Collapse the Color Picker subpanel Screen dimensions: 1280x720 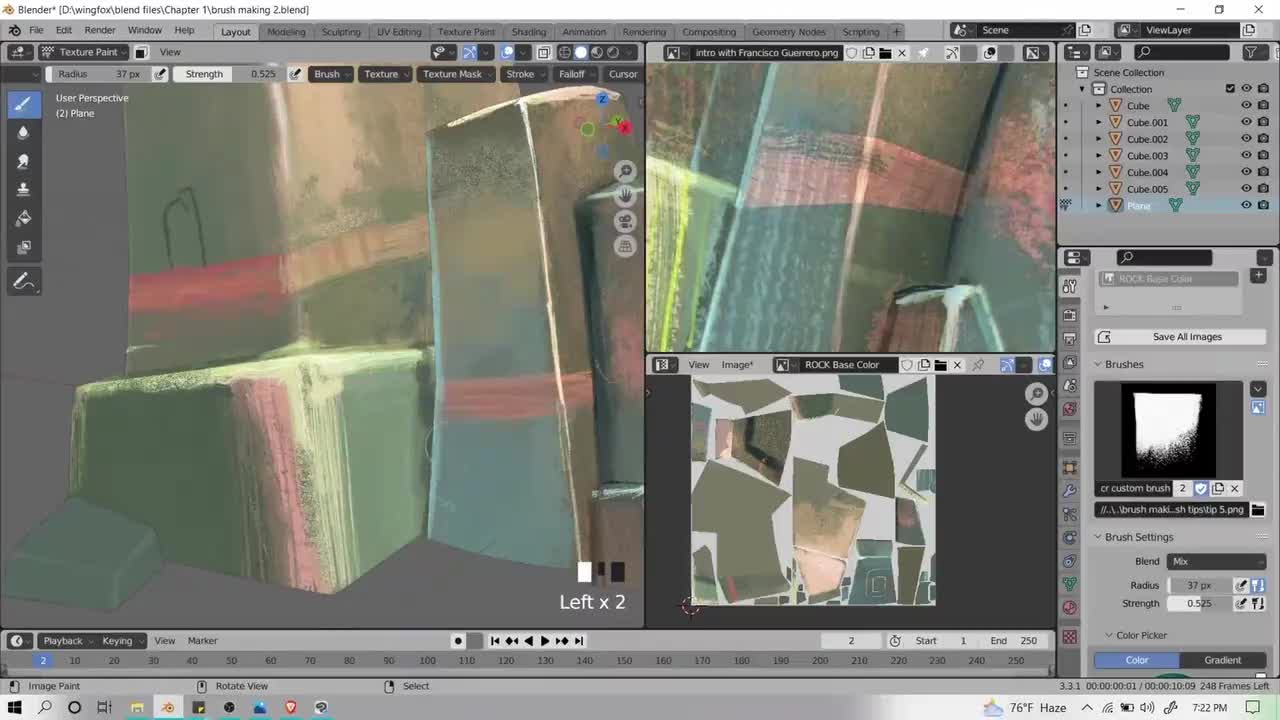tap(1109, 636)
